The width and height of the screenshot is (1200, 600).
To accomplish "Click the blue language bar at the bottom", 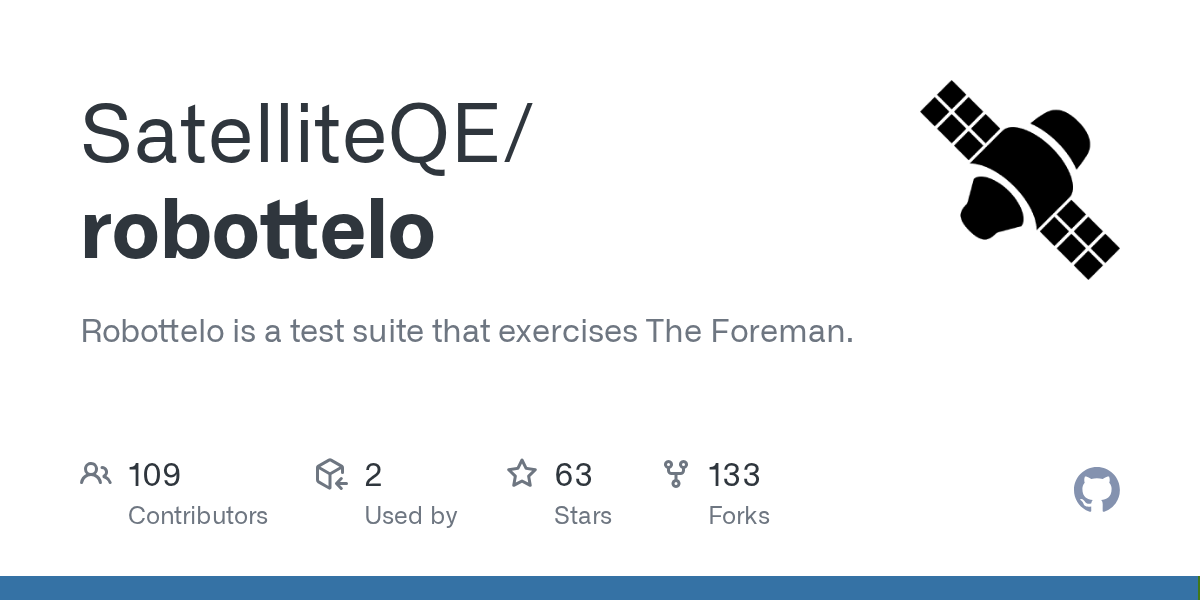I will (600, 588).
